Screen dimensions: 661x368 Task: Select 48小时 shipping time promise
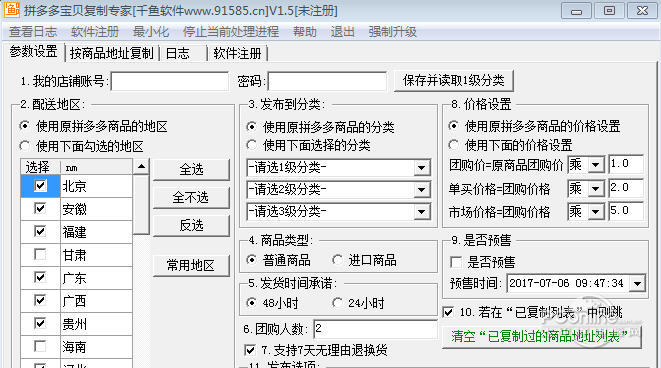pos(251,303)
